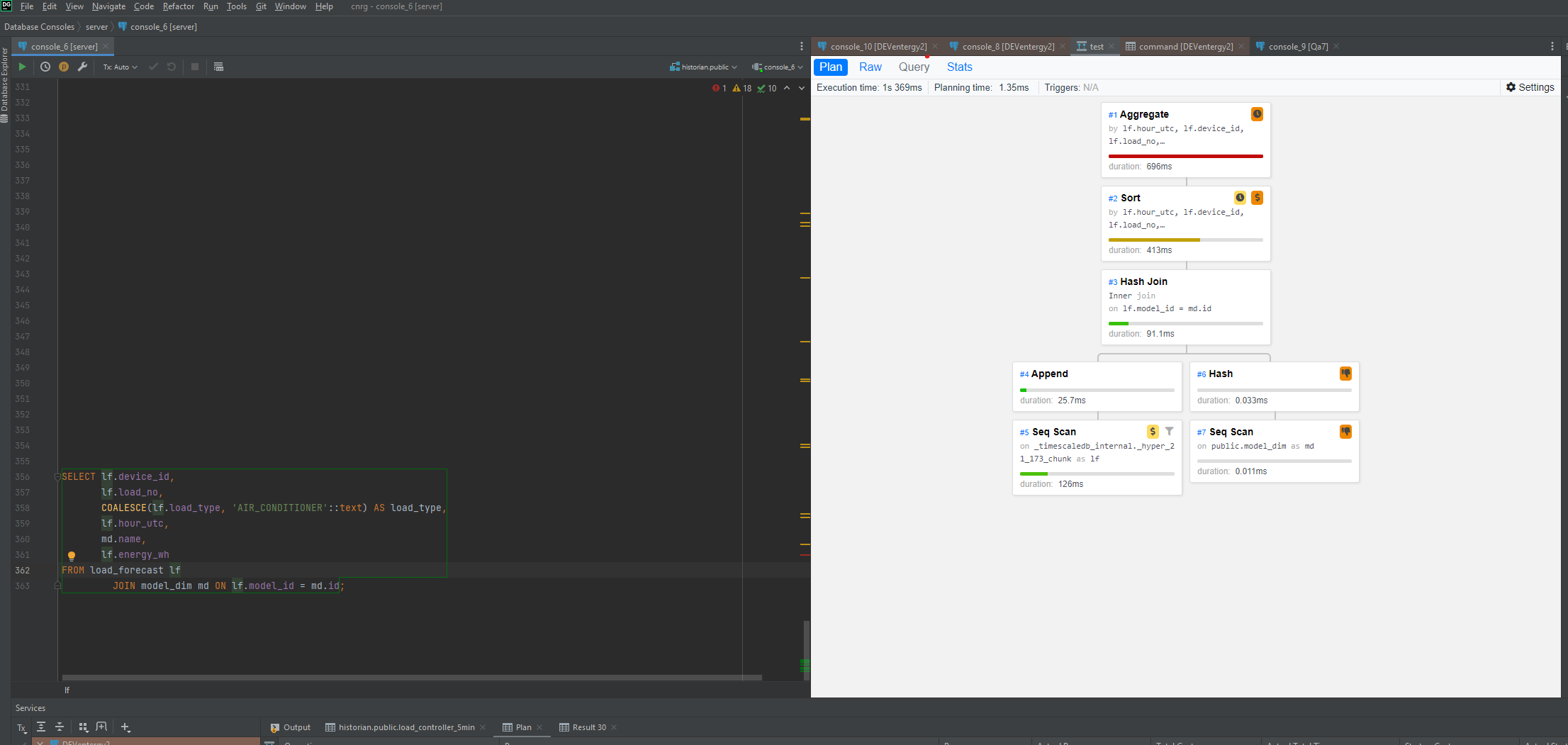Activate the console_6 [server] editor tab
The image size is (1568, 745).
(x=64, y=46)
